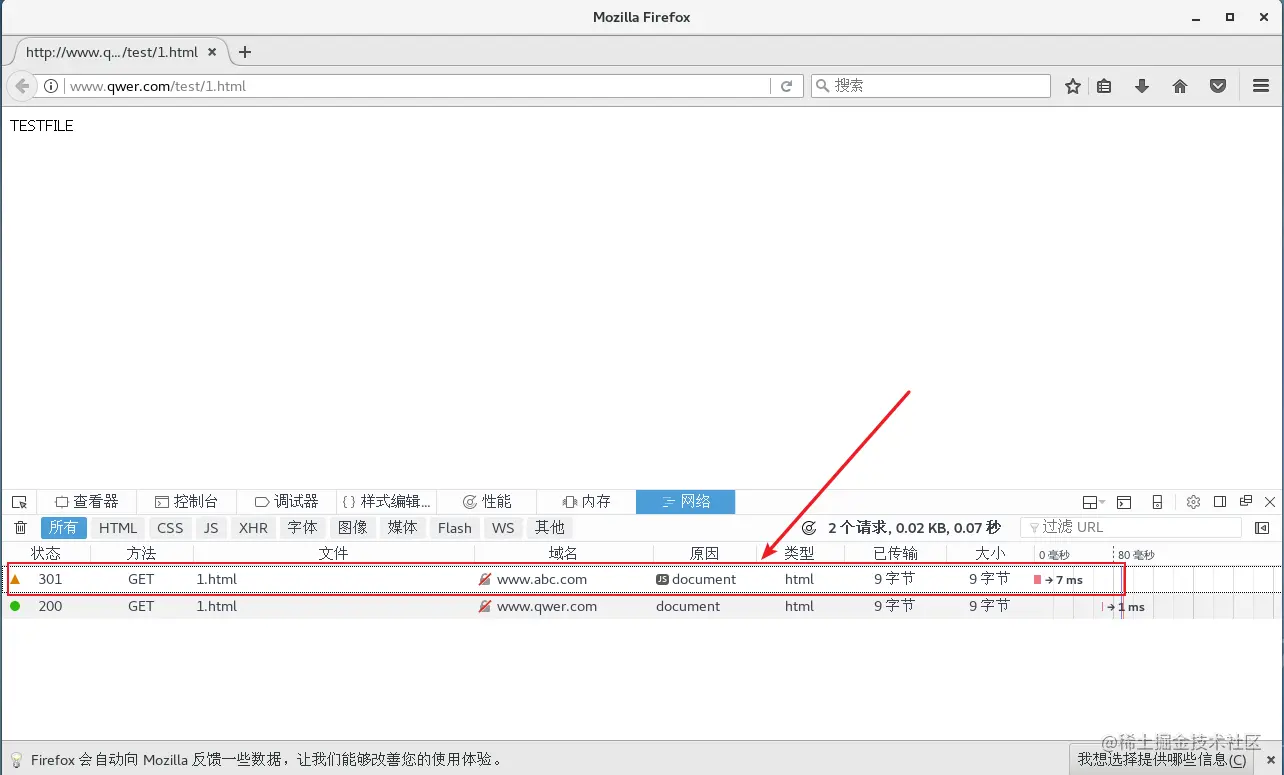Activate the element picker in devtools
The image size is (1284, 775).
click(x=19, y=502)
